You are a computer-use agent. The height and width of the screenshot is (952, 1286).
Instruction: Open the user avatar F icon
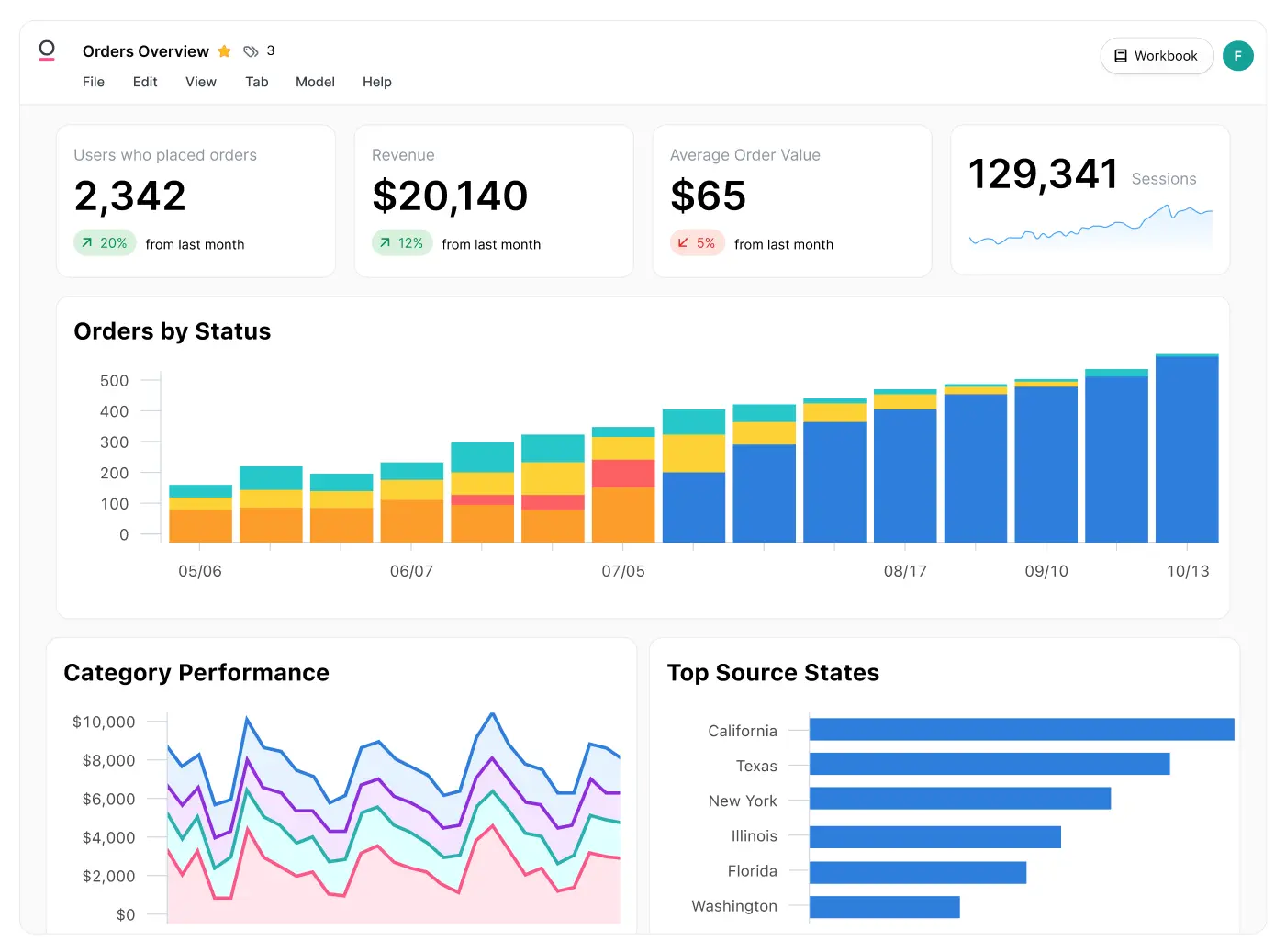[1237, 56]
